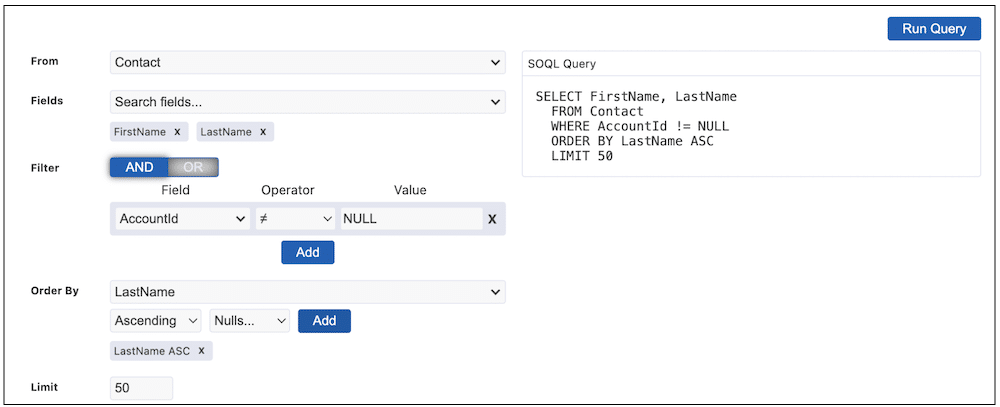
Task: Open the Nulls ordering dropdown
Action: pos(250,321)
